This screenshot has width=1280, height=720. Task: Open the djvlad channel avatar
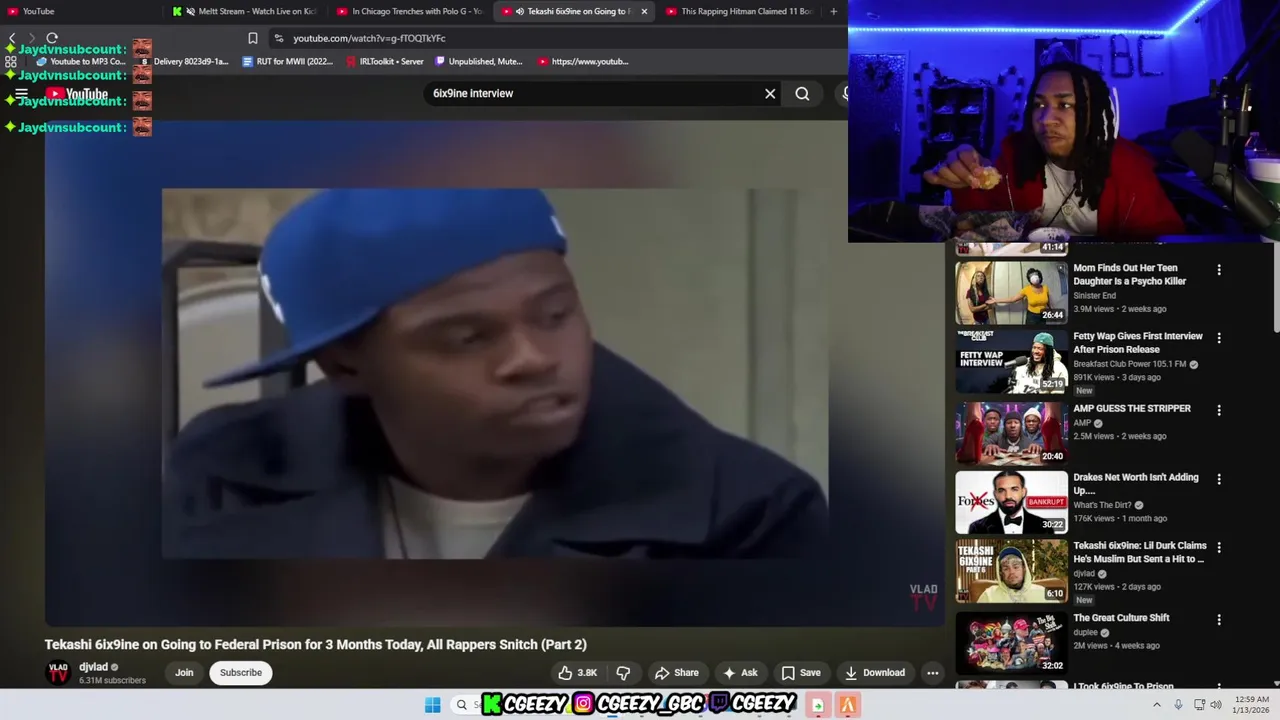(58, 672)
